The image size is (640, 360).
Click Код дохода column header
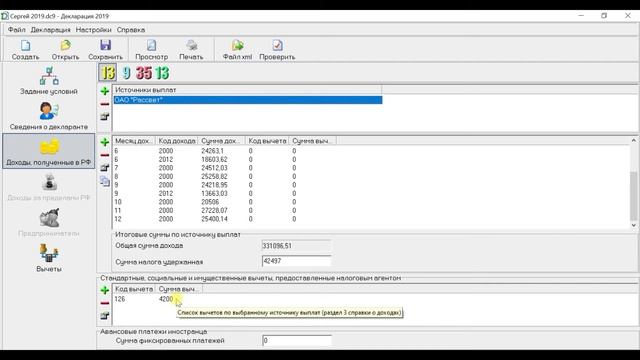[177, 141]
